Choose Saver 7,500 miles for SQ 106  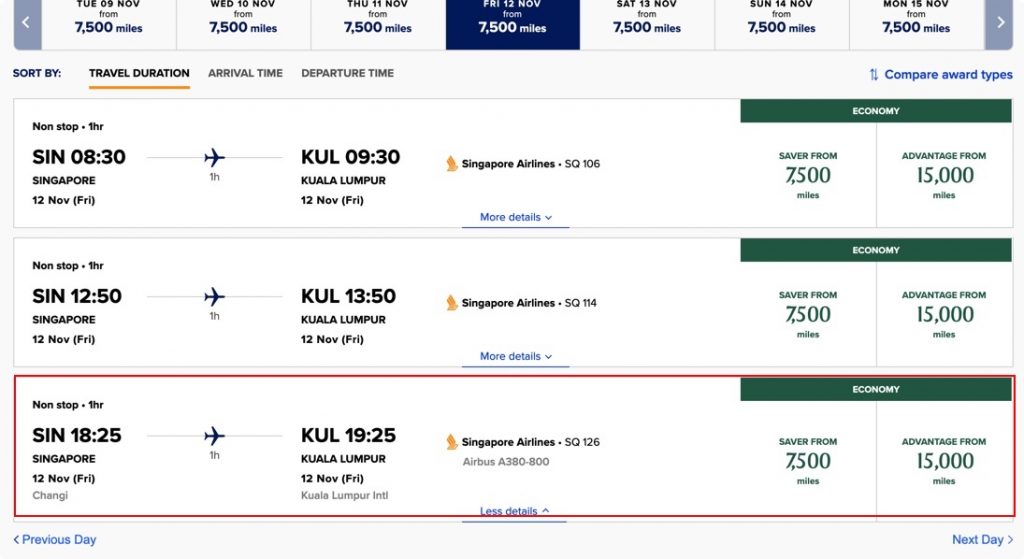point(808,175)
